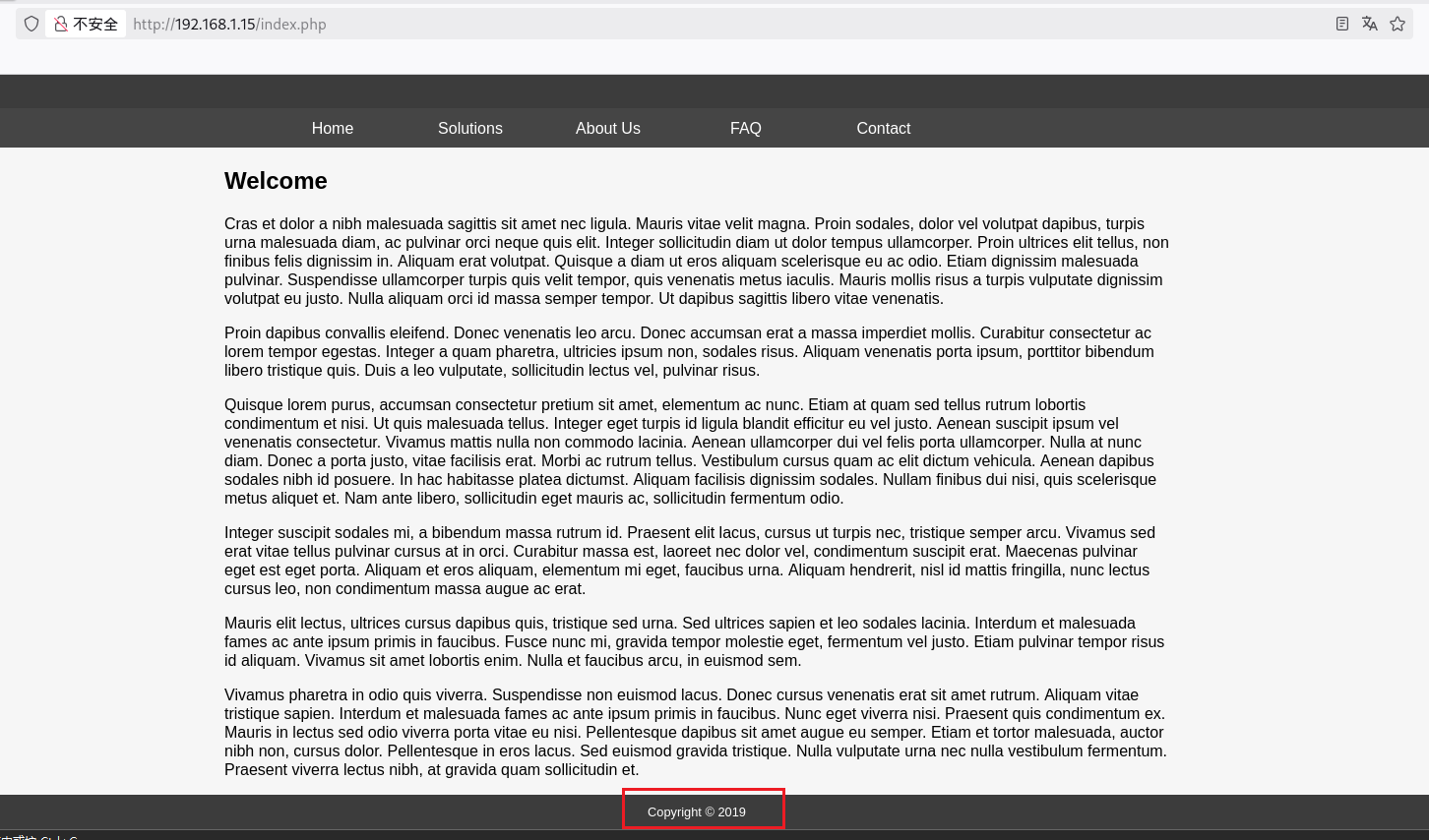Click the Welcome heading
This screenshot has height=840, width=1429.
pos(276,181)
